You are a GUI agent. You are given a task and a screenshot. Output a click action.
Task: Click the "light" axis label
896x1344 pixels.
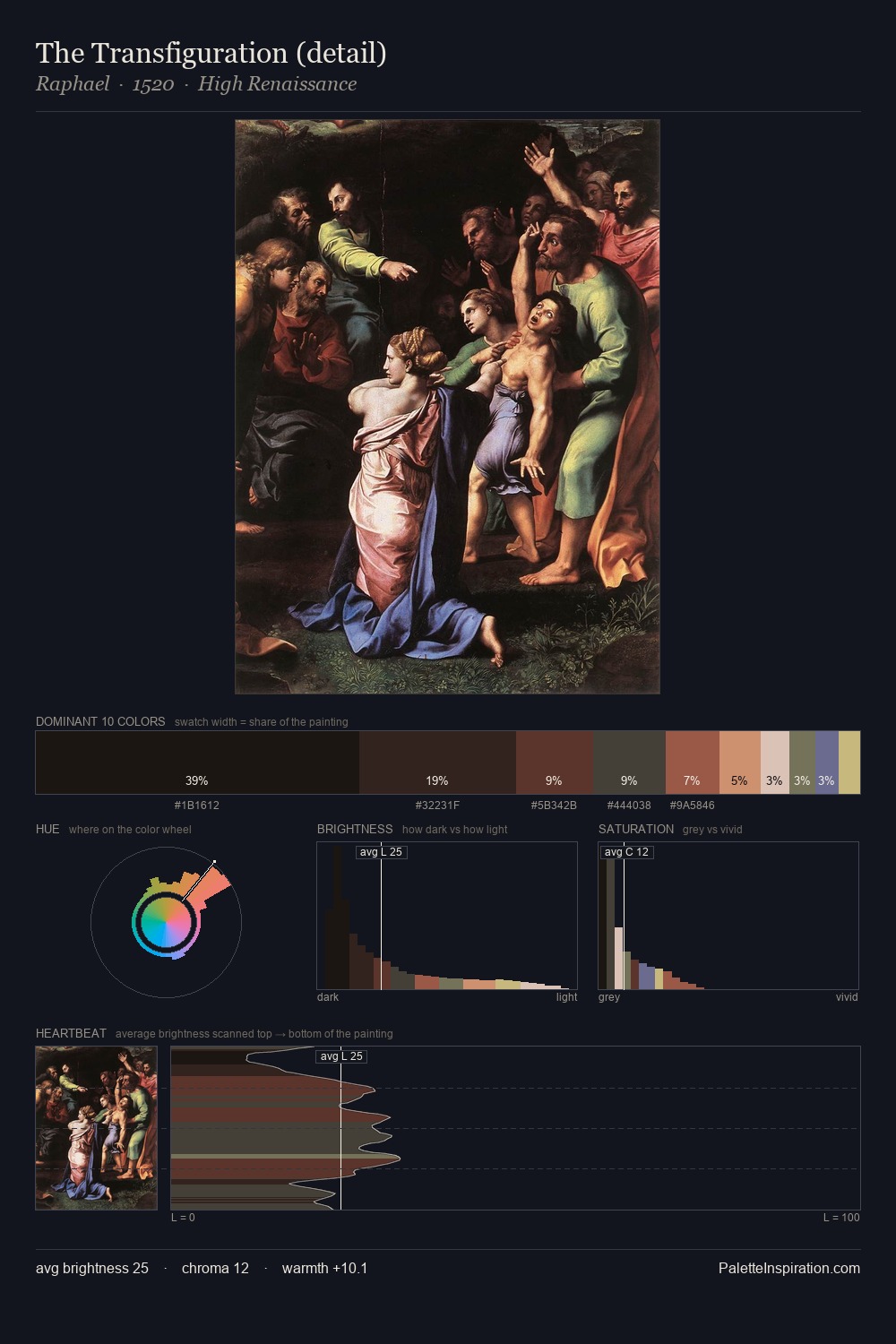pos(566,997)
